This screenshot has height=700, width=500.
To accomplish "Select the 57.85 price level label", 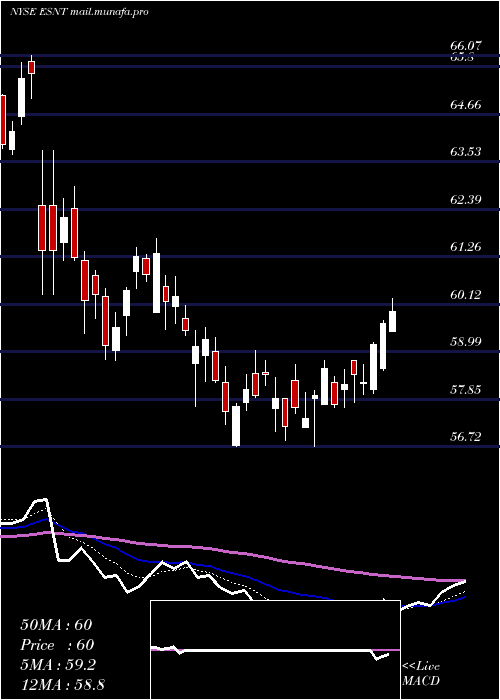I will pyautogui.click(x=466, y=389).
